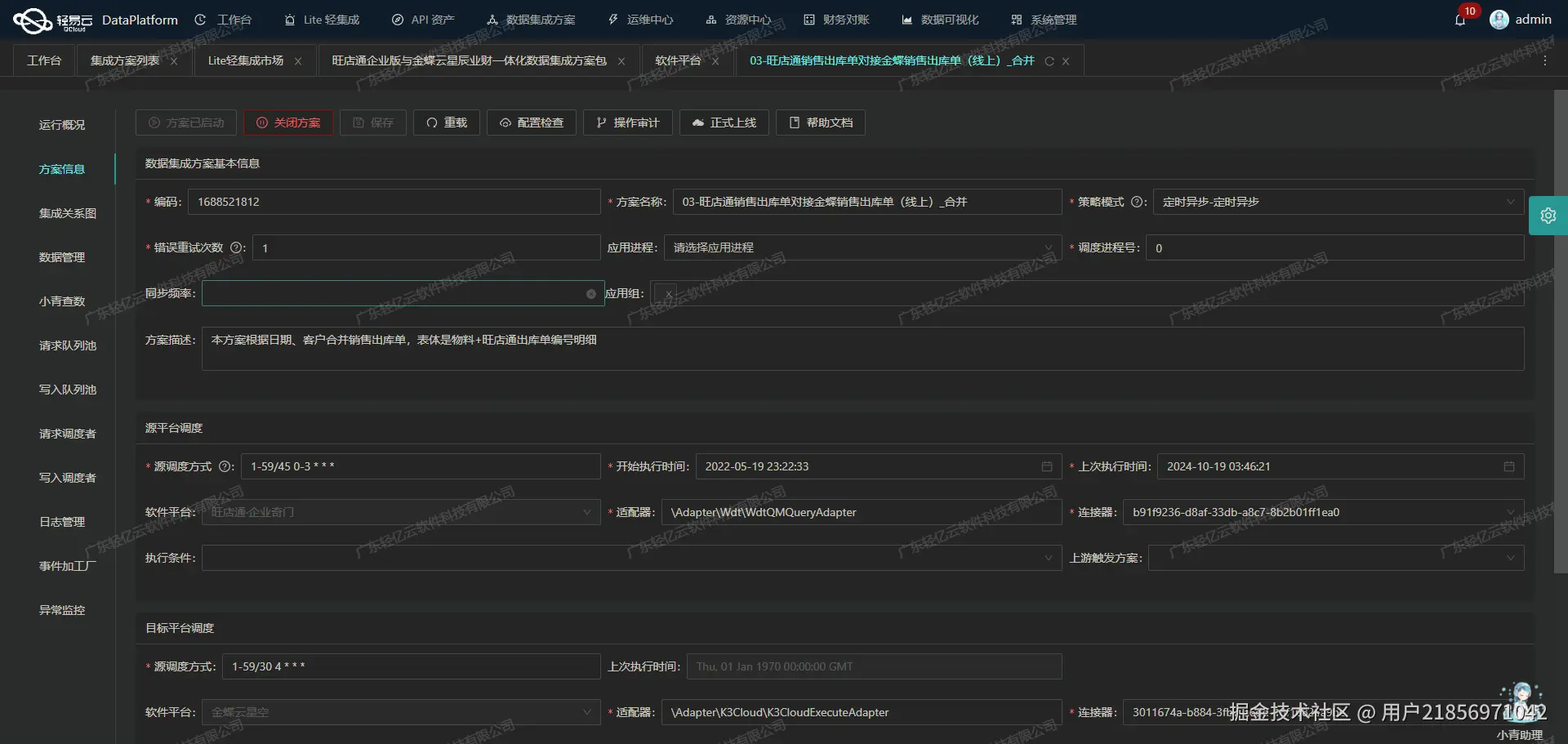Expand the 执行条件 dropdown
The width and height of the screenshot is (1568, 744).
(x=632, y=558)
